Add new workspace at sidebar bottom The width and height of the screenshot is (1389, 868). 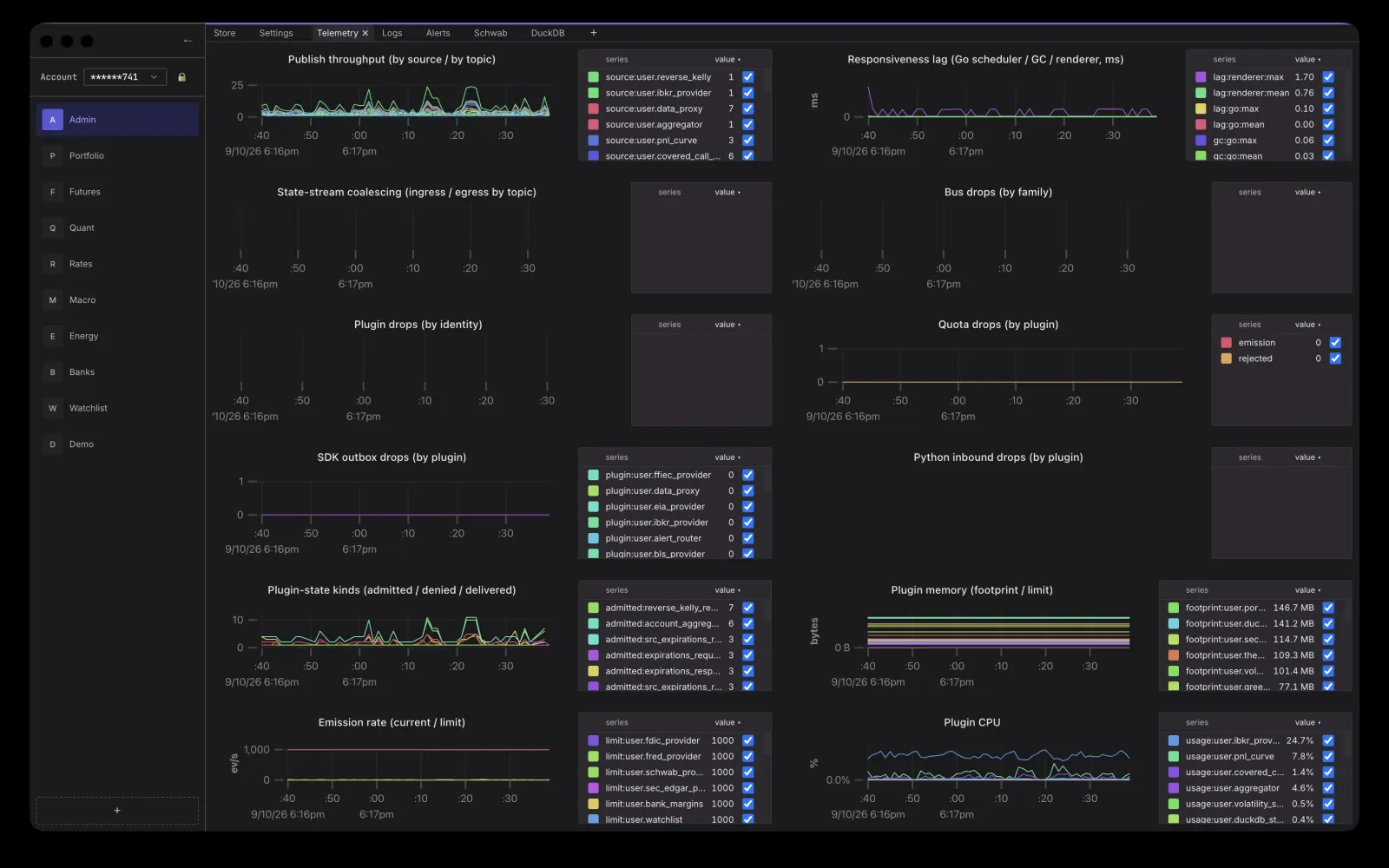pos(117,811)
